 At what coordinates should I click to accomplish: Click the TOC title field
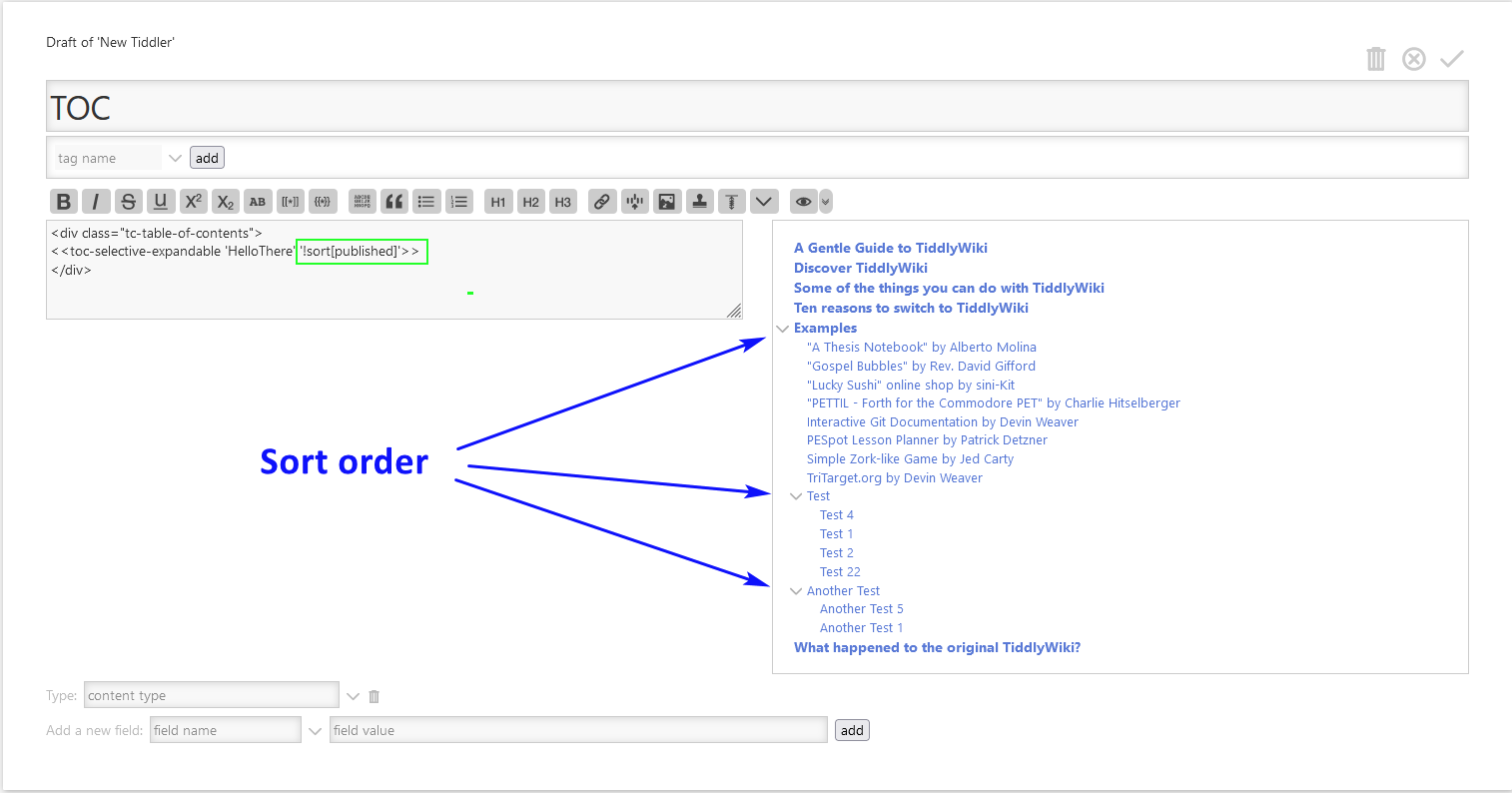757,106
